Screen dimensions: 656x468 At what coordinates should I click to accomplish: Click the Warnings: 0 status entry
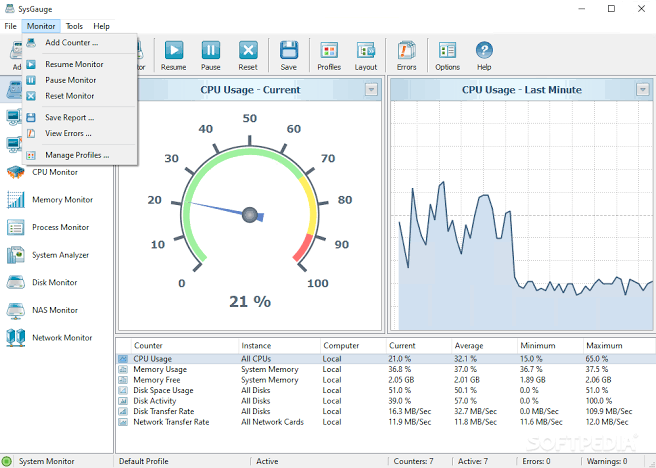[x=607, y=461]
